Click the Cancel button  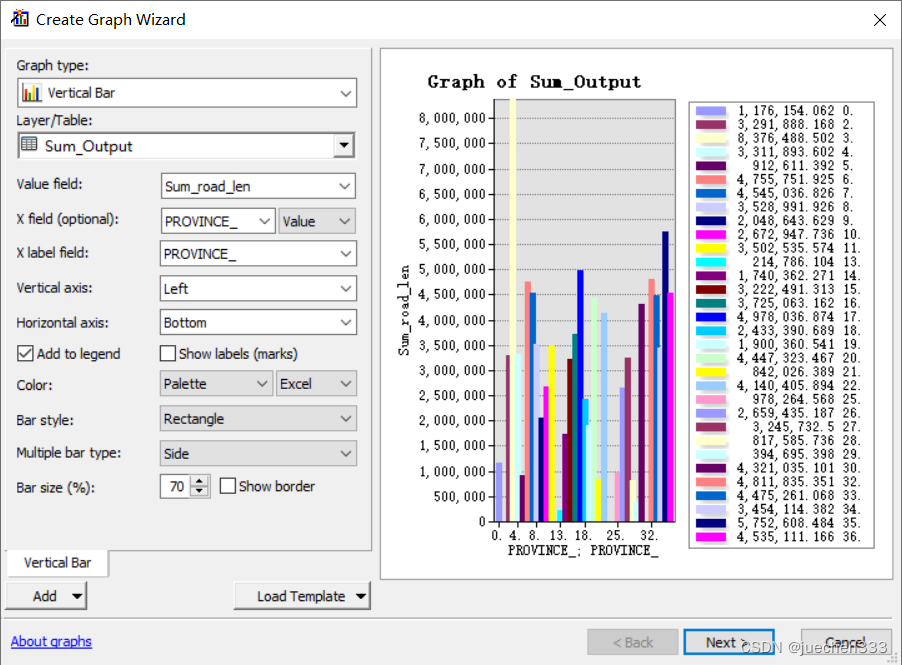(x=846, y=642)
